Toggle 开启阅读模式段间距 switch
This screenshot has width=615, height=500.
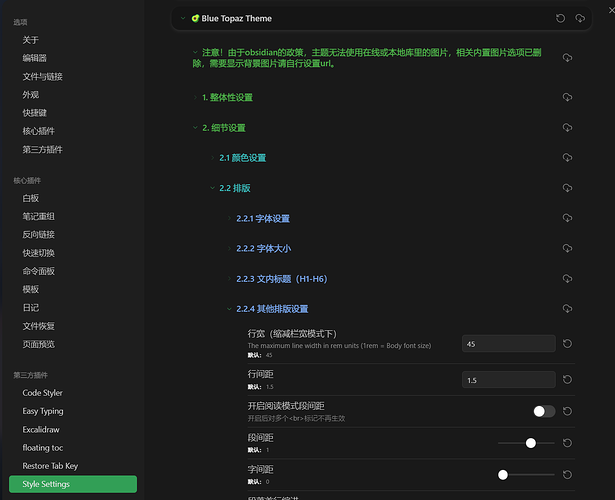544,411
